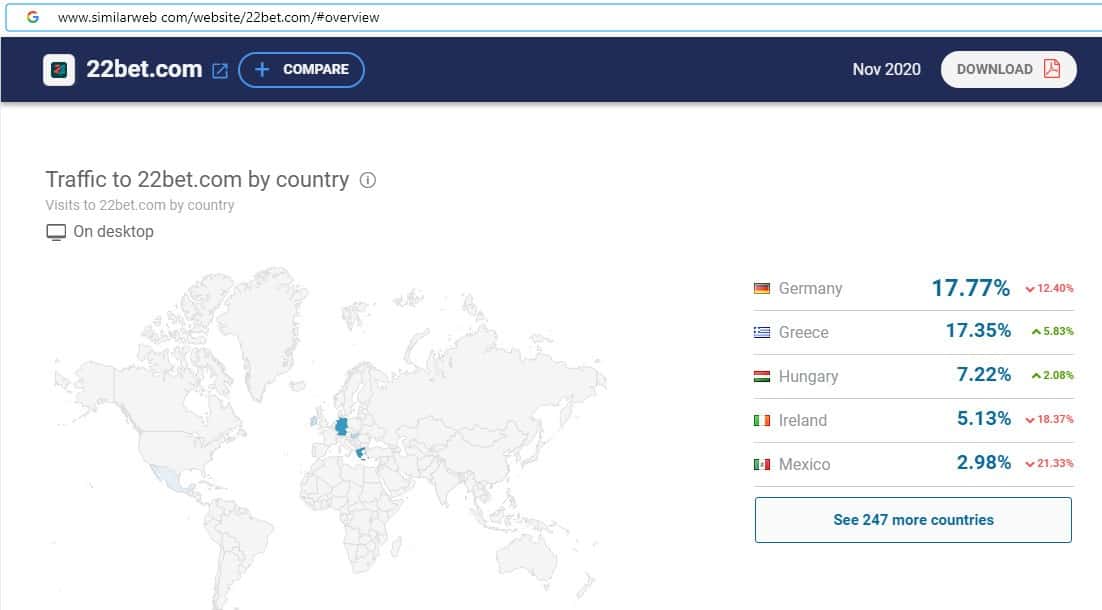
Task: Click highlighted Germany on world map
Action: (342, 426)
